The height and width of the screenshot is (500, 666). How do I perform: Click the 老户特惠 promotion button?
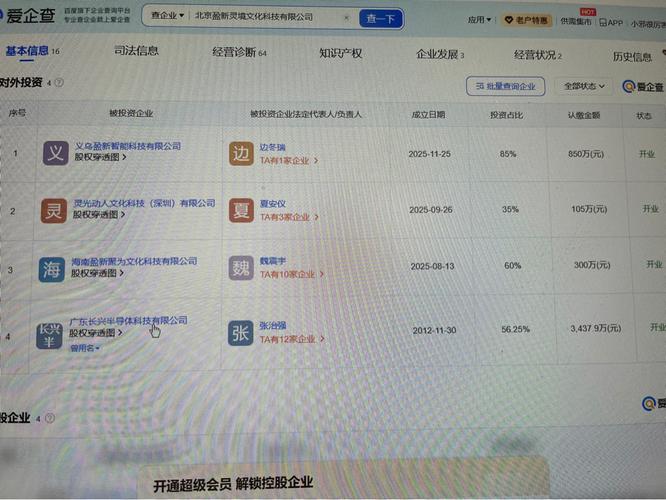tap(526, 20)
